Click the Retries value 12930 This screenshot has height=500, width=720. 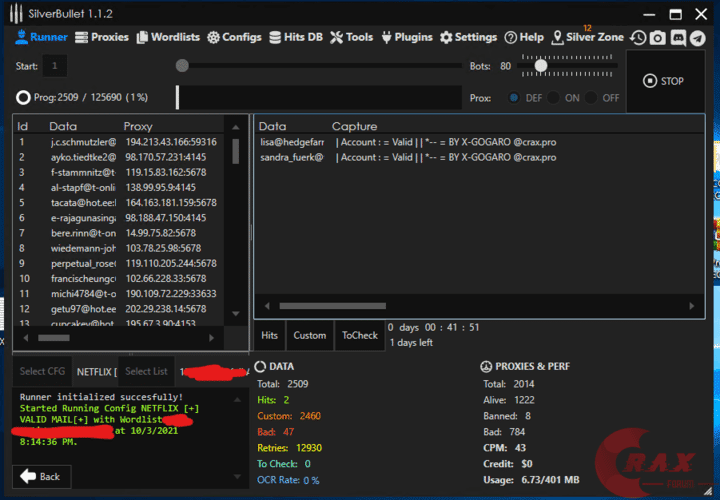point(309,448)
